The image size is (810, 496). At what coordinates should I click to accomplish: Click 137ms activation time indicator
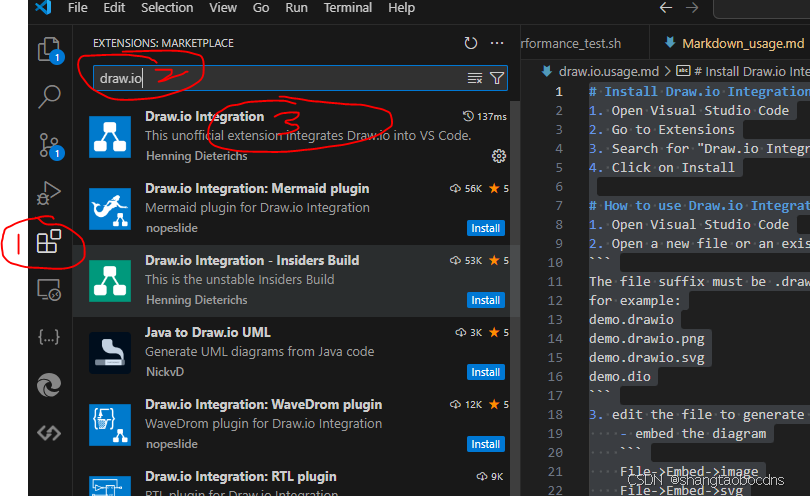click(485, 117)
